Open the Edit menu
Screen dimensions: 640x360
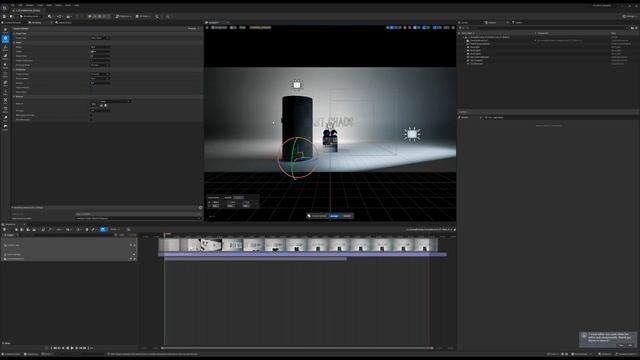[x=20, y=5]
